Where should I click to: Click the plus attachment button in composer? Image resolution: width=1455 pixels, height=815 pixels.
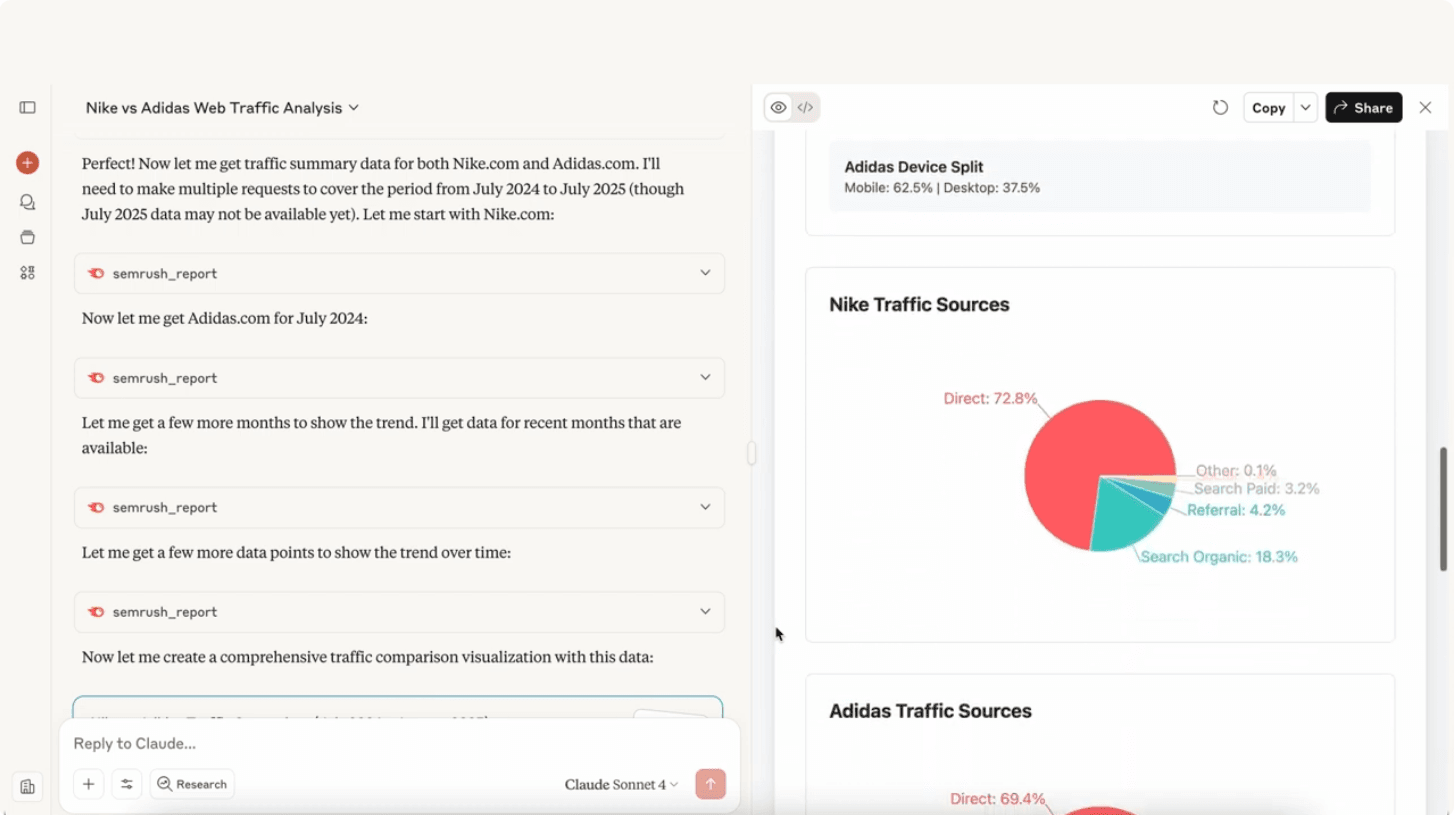click(88, 784)
